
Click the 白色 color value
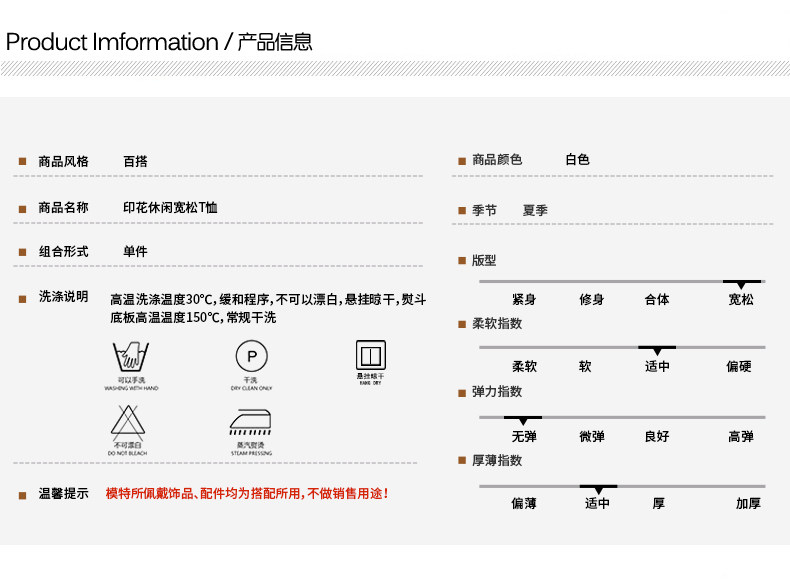tap(577, 160)
